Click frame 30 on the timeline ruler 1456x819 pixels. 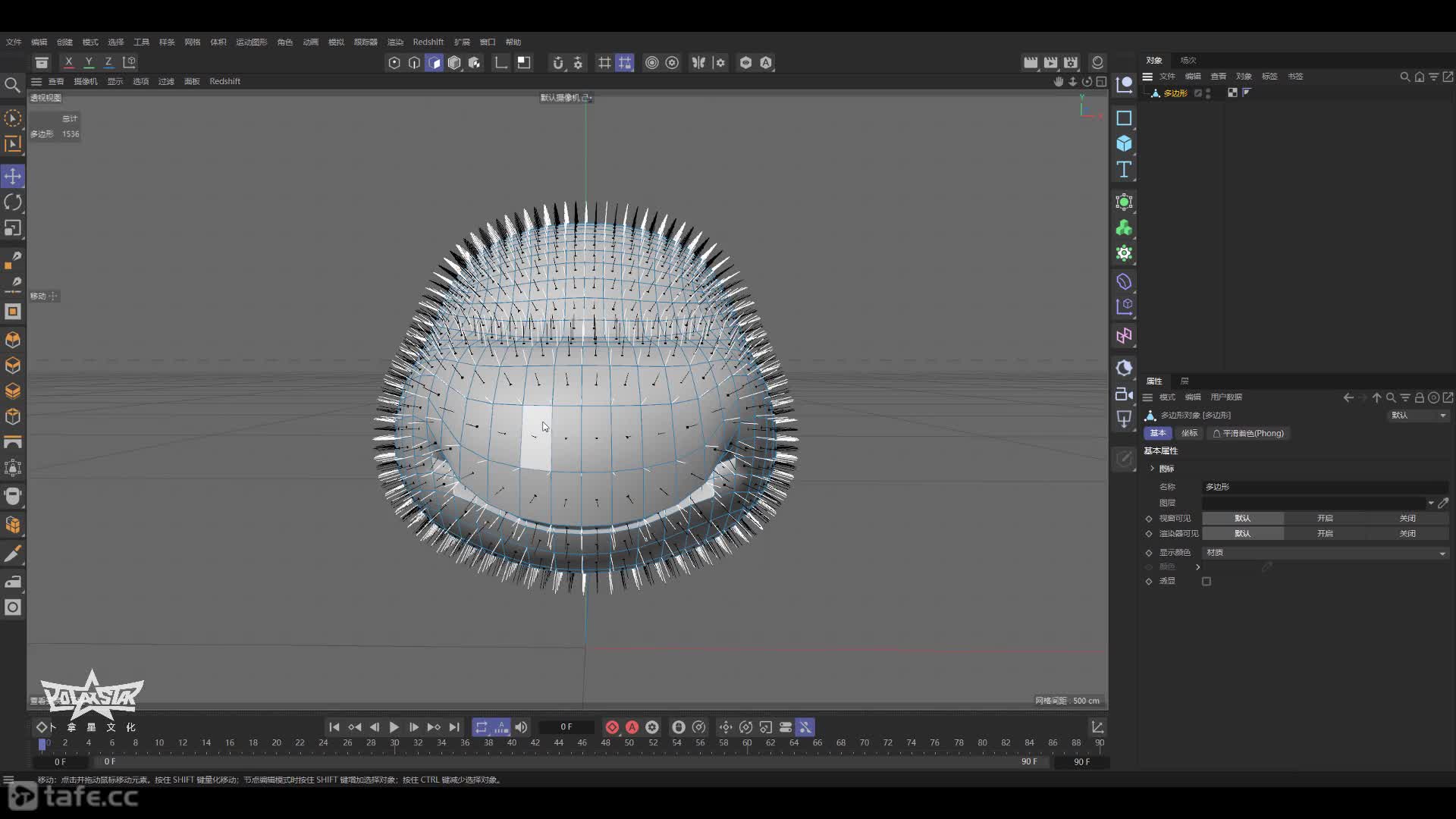[x=394, y=743]
